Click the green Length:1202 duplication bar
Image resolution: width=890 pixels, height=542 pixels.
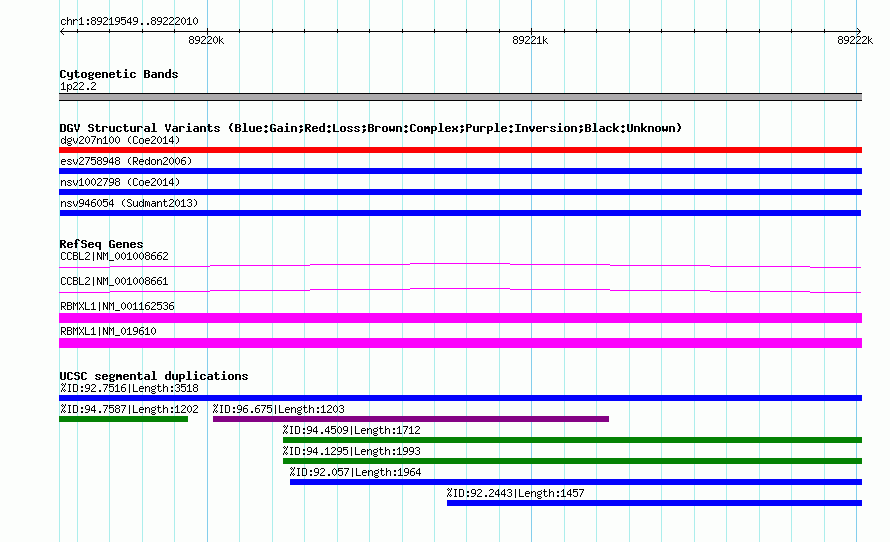click(124, 419)
